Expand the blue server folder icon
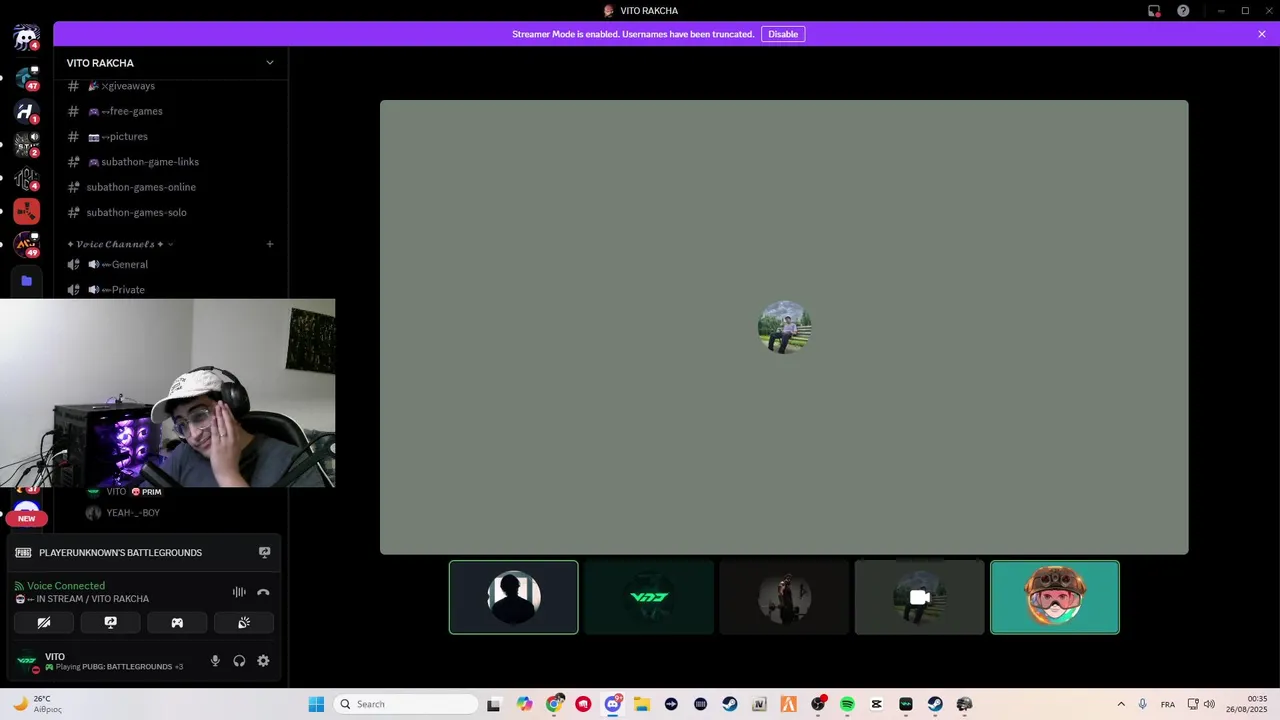The height and width of the screenshot is (720, 1280). (26, 281)
